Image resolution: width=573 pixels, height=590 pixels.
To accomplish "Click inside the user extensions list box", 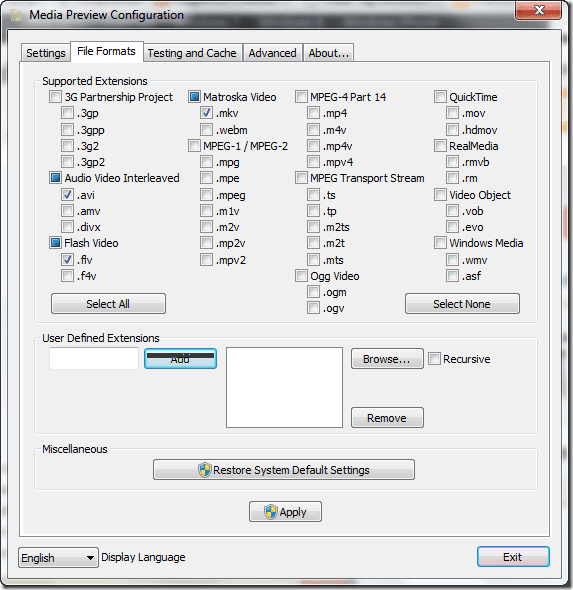I will coord(284,388).
